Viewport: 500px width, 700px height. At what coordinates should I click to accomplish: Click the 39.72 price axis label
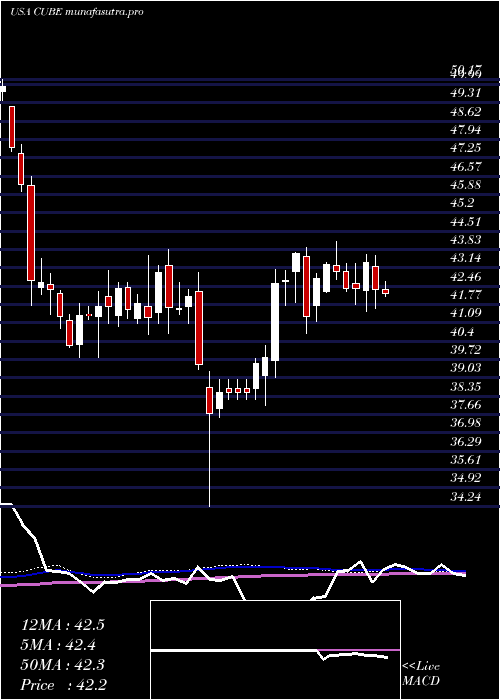click(x=466, y=350)
